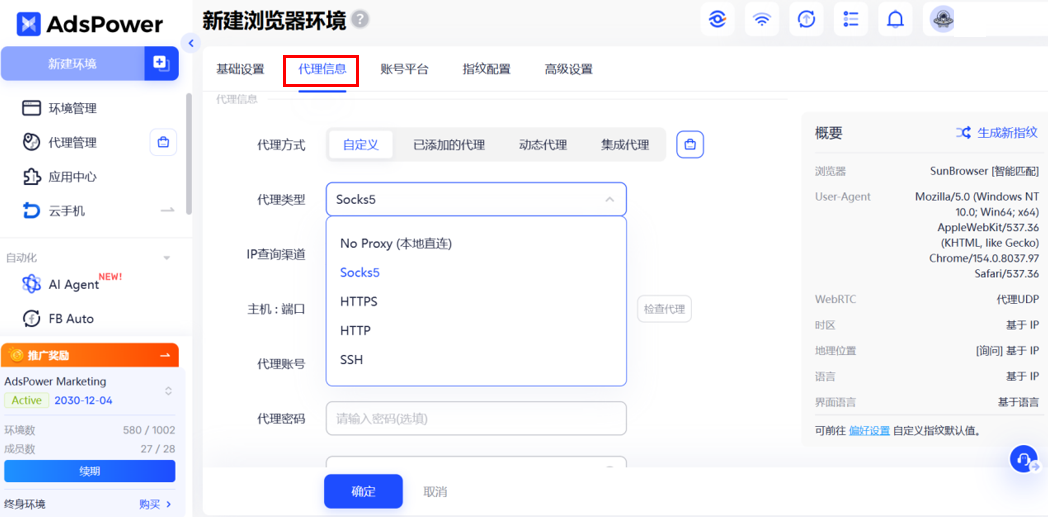Select 动态代理 proxy method

543,145
